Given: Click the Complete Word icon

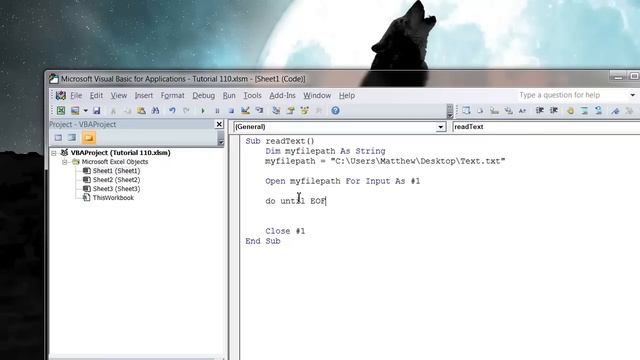Looking at the screenshot, I should pos(522,111).
